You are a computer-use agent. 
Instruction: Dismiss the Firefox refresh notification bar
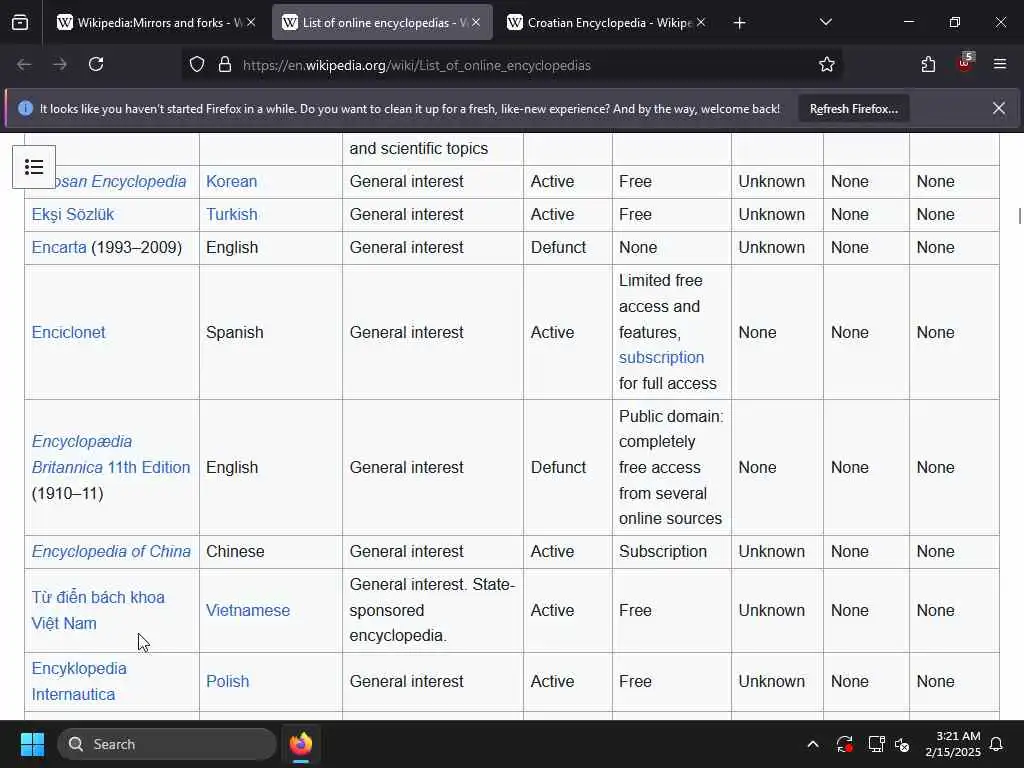click(999, 108)
